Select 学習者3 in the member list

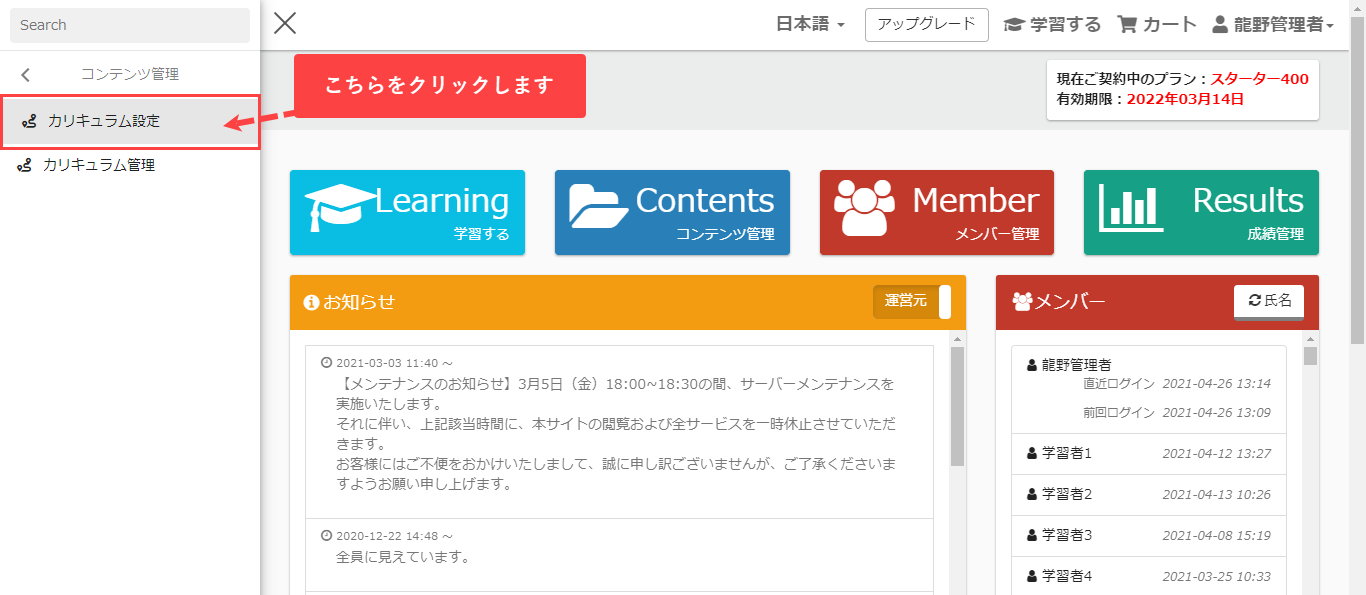pyautogui.click(x=1067, y=536)
